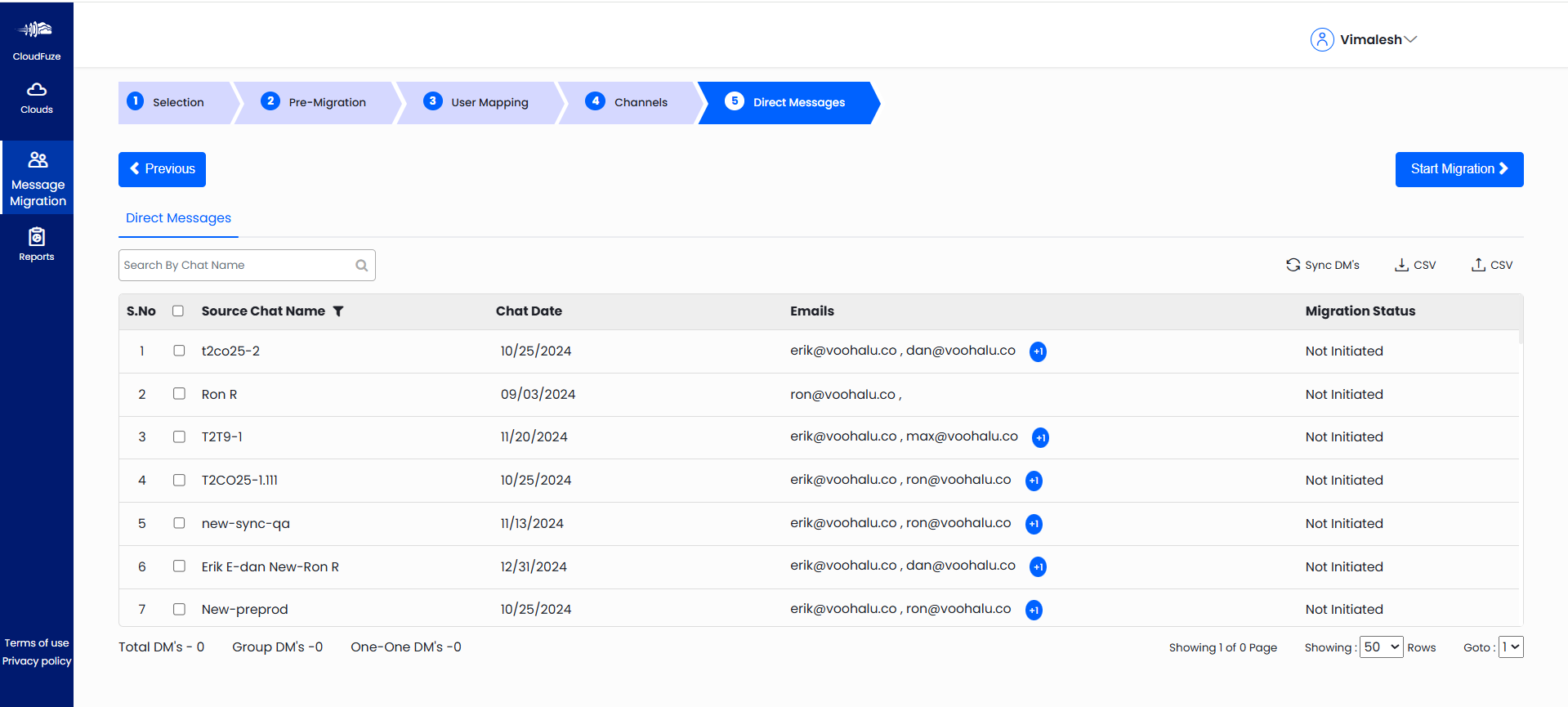Open the Privacy policy link

[37, 661]
